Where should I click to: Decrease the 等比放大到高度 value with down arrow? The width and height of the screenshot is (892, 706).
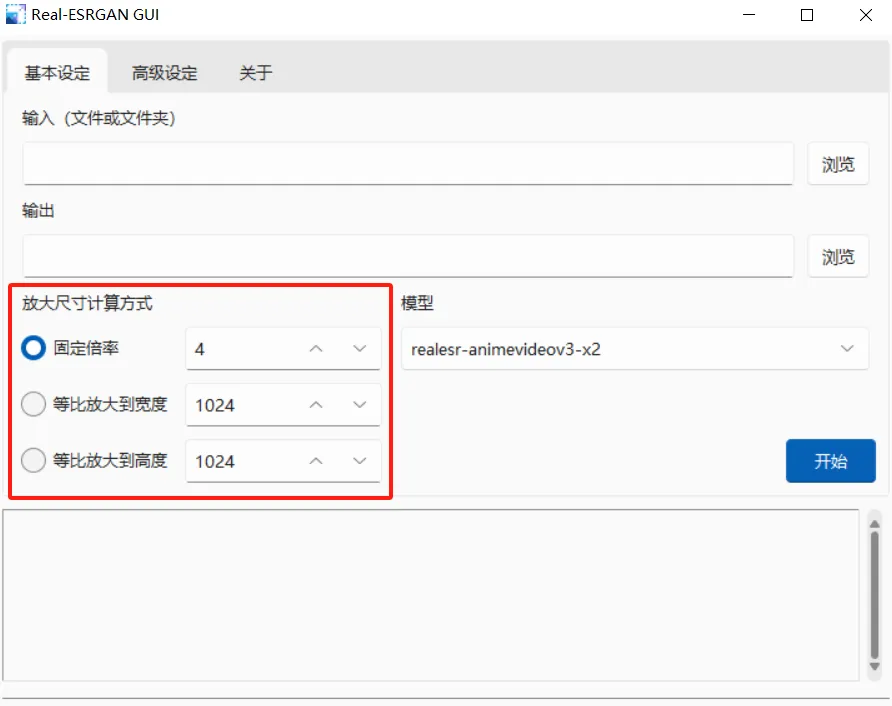(x=360, y=461)
